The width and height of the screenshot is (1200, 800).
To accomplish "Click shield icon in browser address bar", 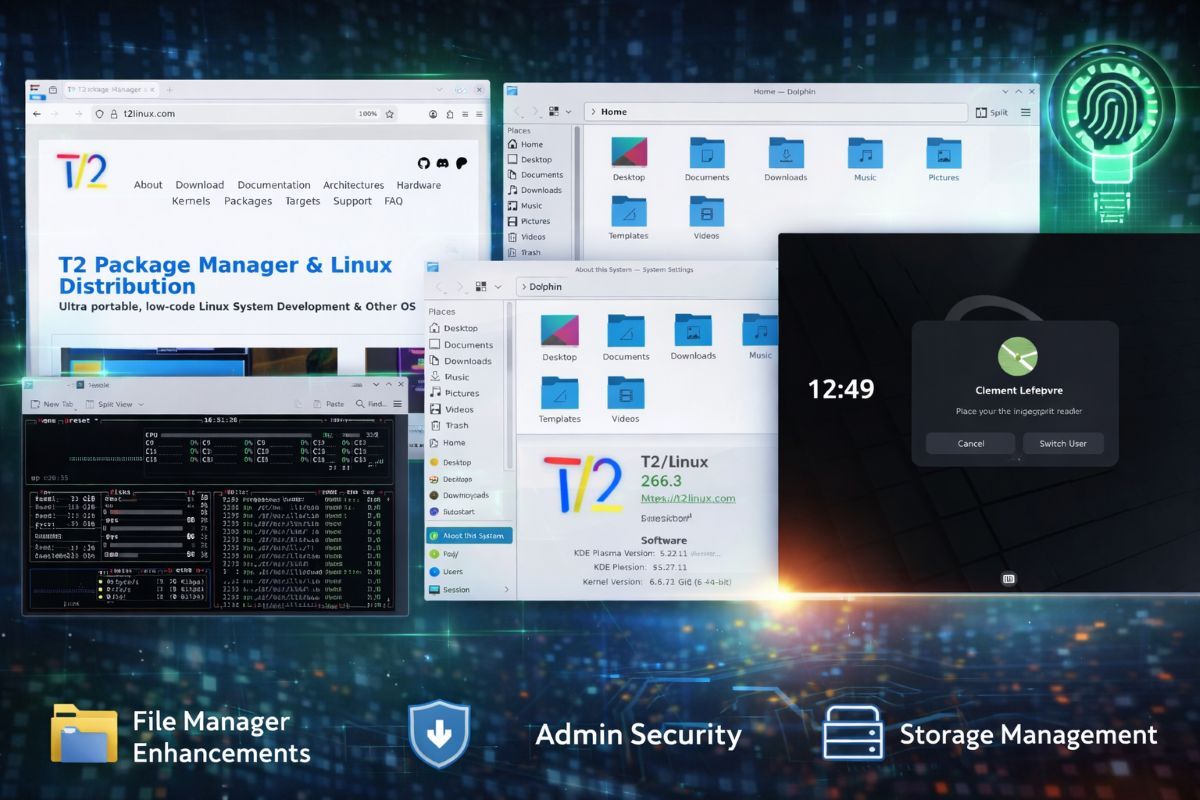I will (x=99, y=114).
